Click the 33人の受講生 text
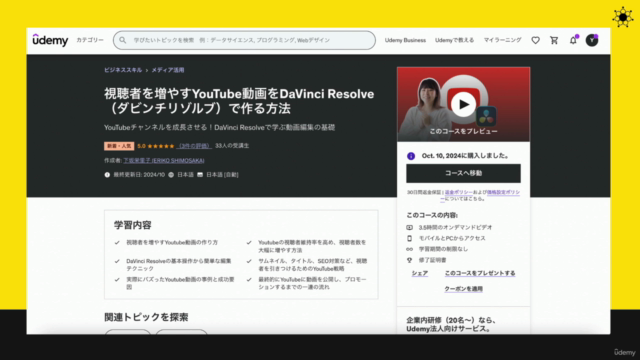 tap(232, 146)
